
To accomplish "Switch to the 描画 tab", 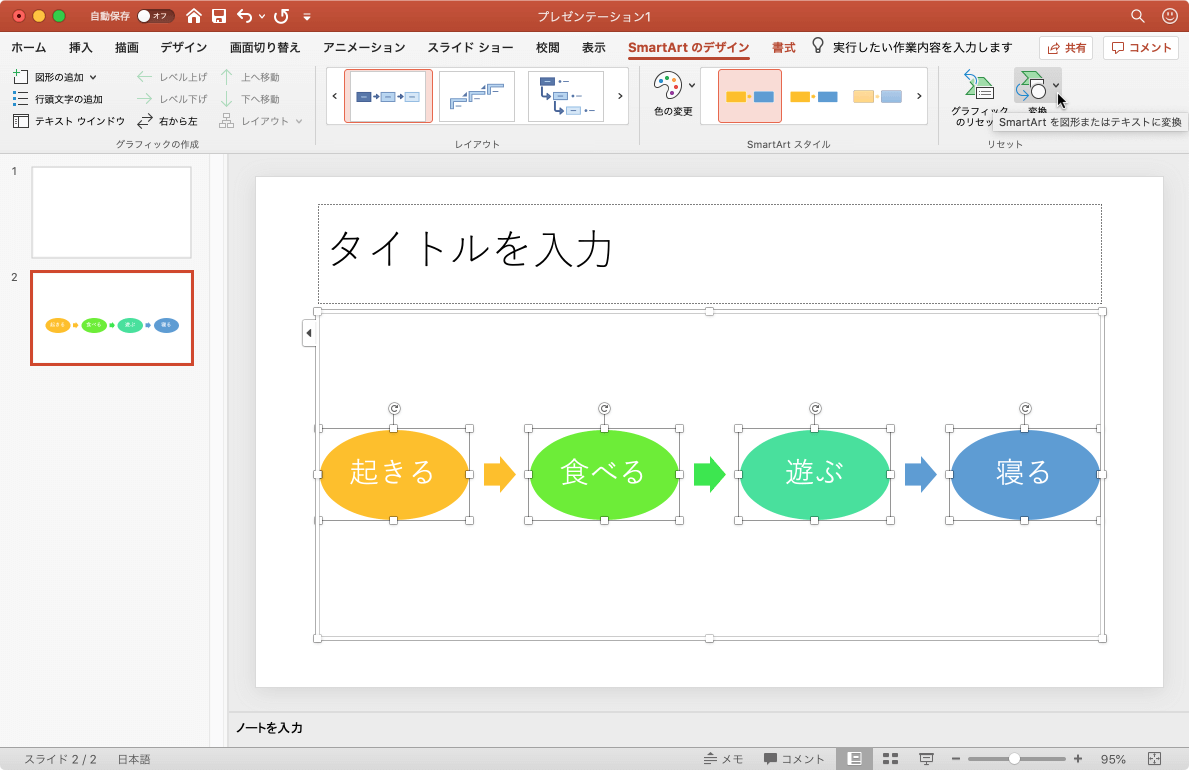I will tap(127, 48).
